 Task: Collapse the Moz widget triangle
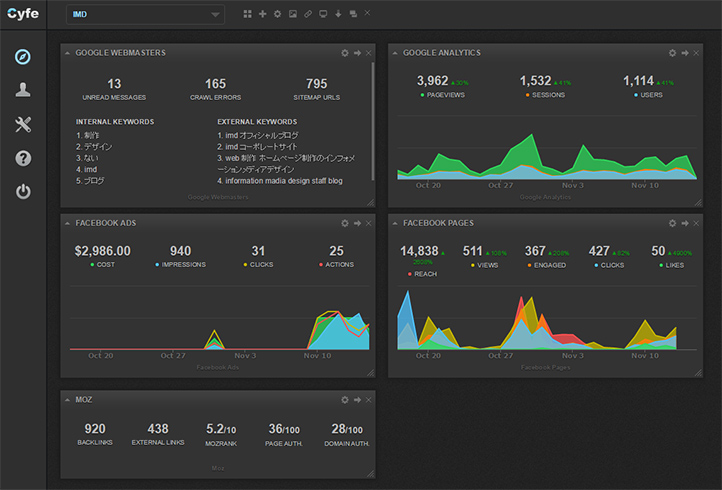tap(68, 400)
